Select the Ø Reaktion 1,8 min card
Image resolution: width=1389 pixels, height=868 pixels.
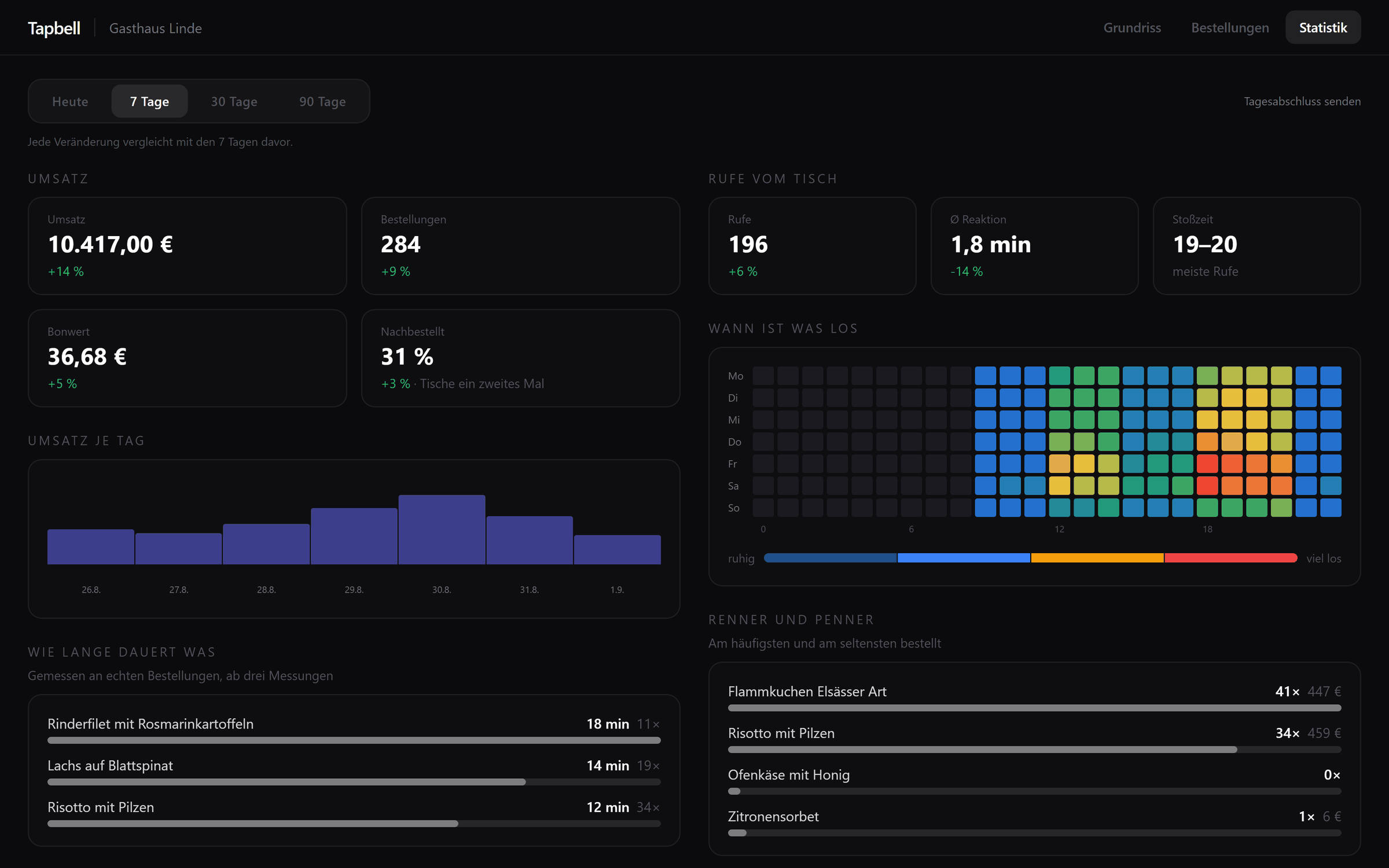(1035, 246)
